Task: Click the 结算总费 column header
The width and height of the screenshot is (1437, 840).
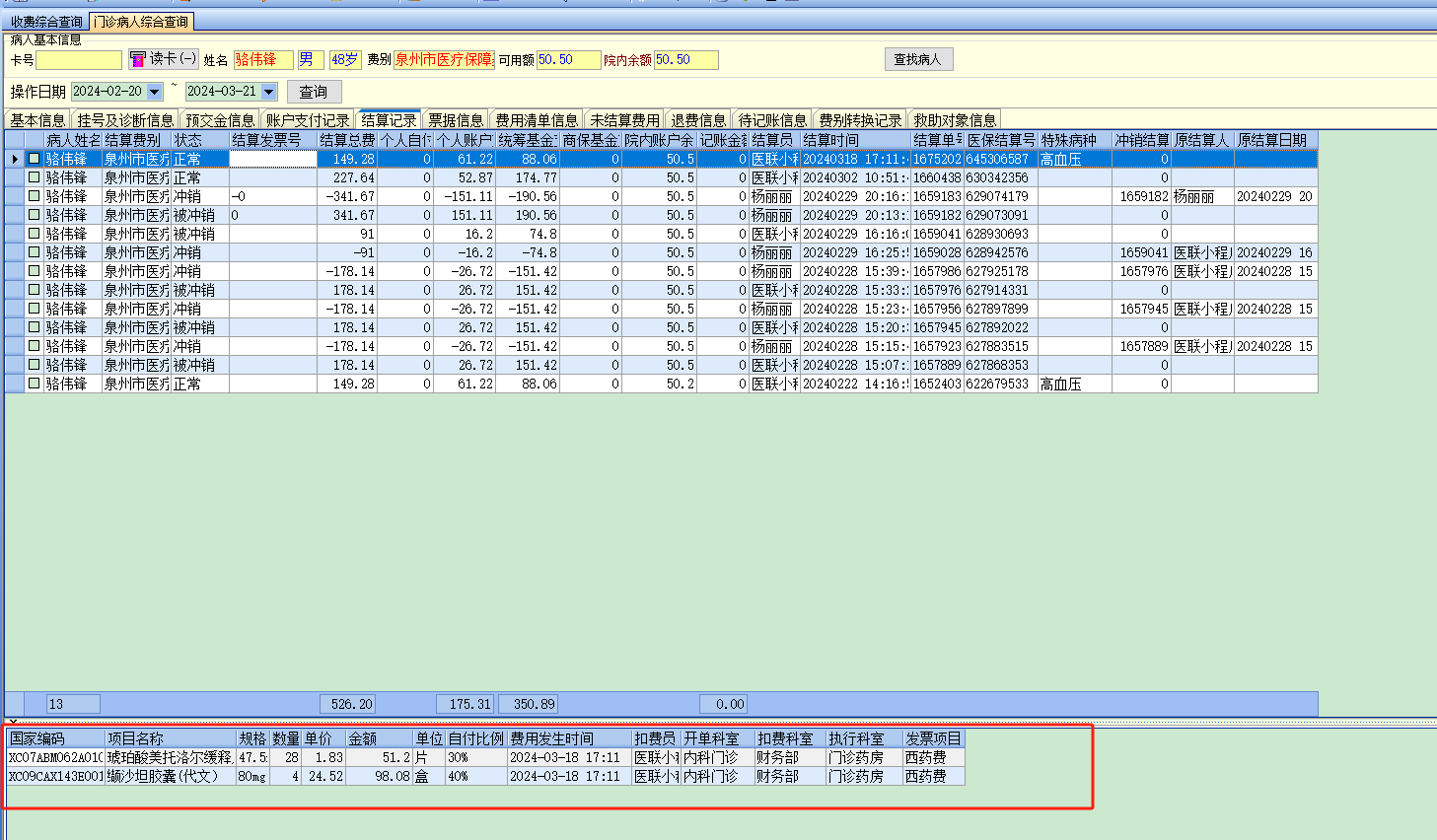Action: 346,140
